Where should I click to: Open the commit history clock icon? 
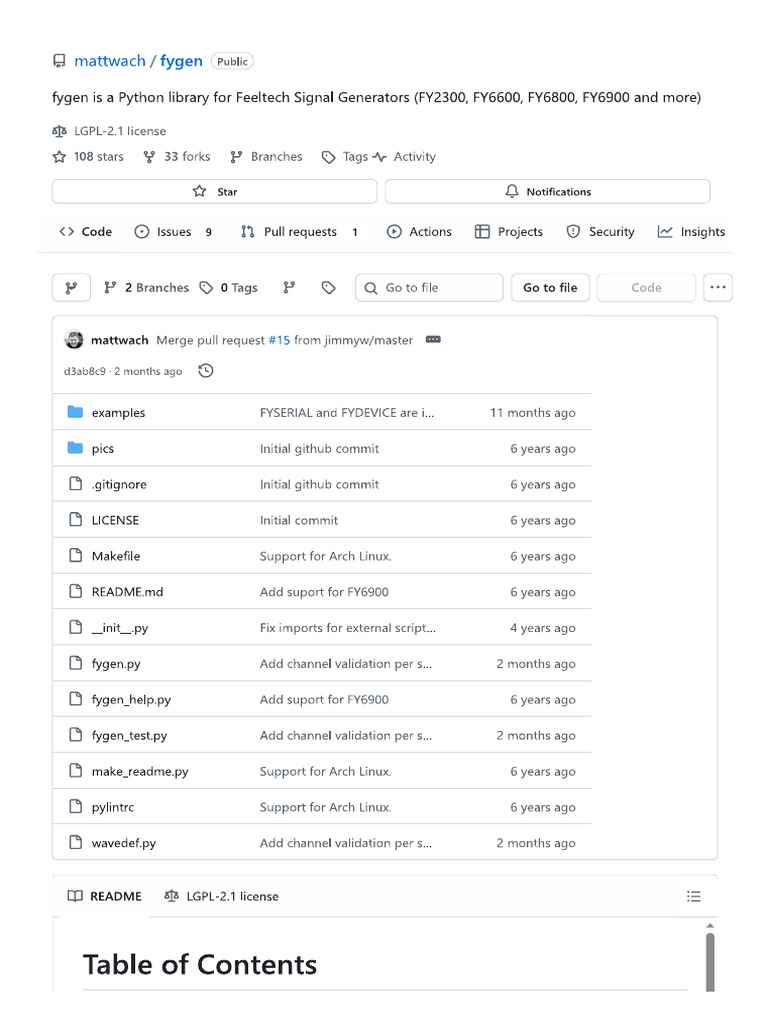tap(206, 371)
